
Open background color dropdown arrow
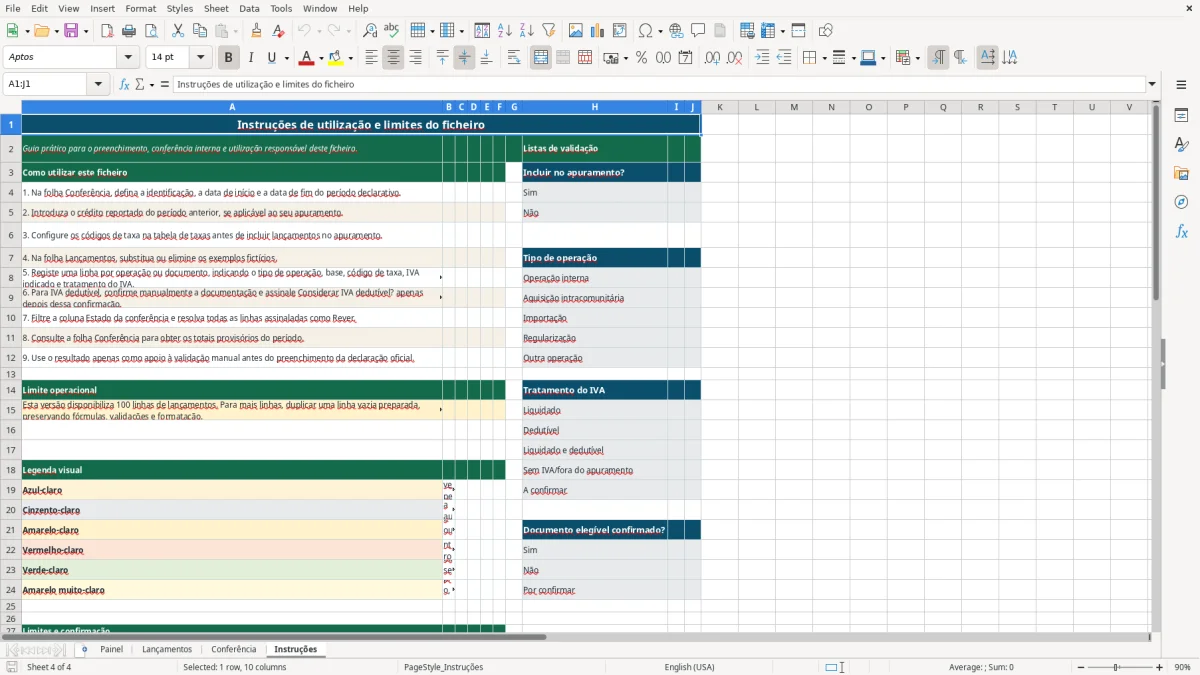(350, 58)
